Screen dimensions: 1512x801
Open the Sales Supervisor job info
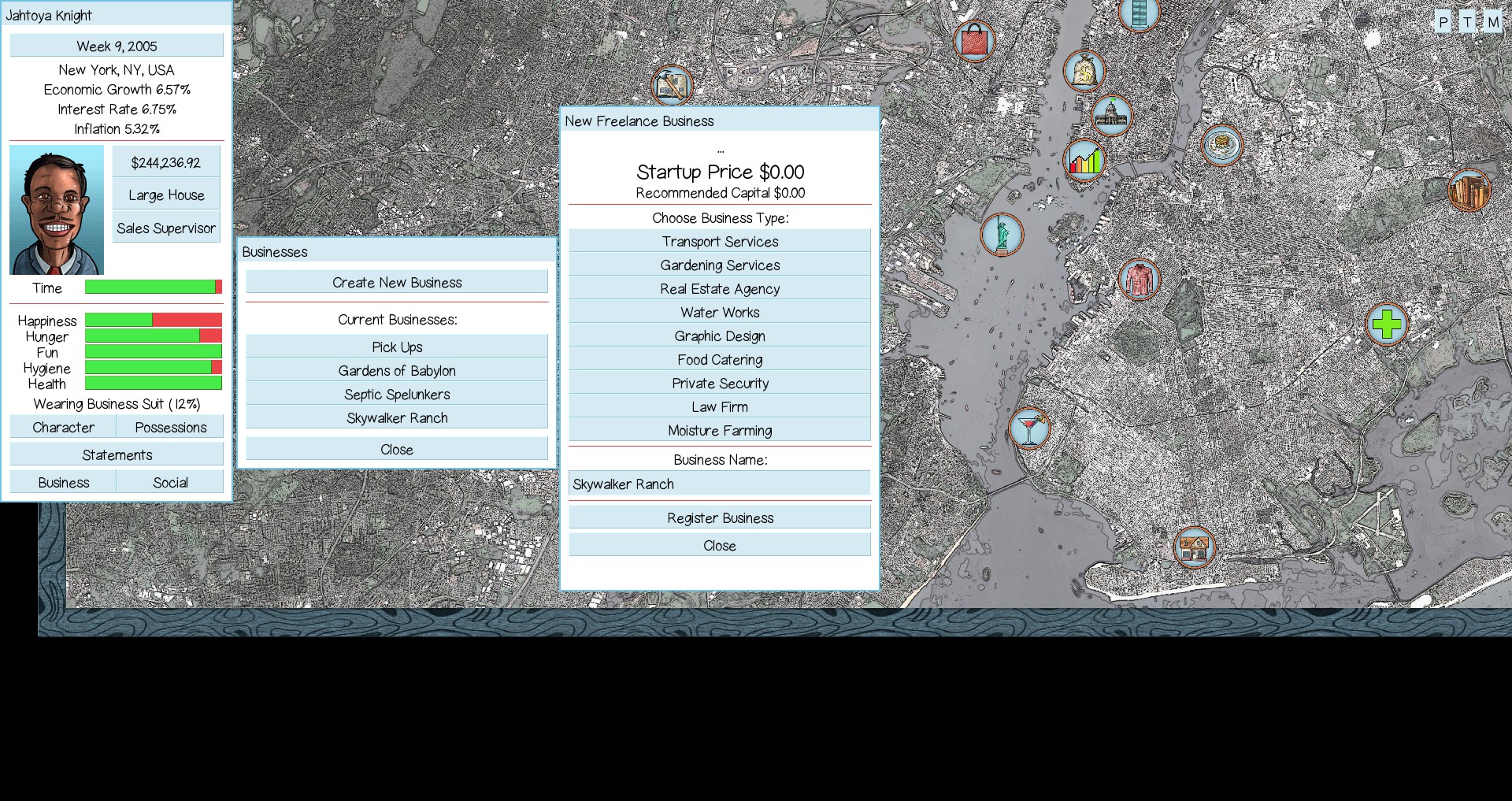tap(166, 228)
